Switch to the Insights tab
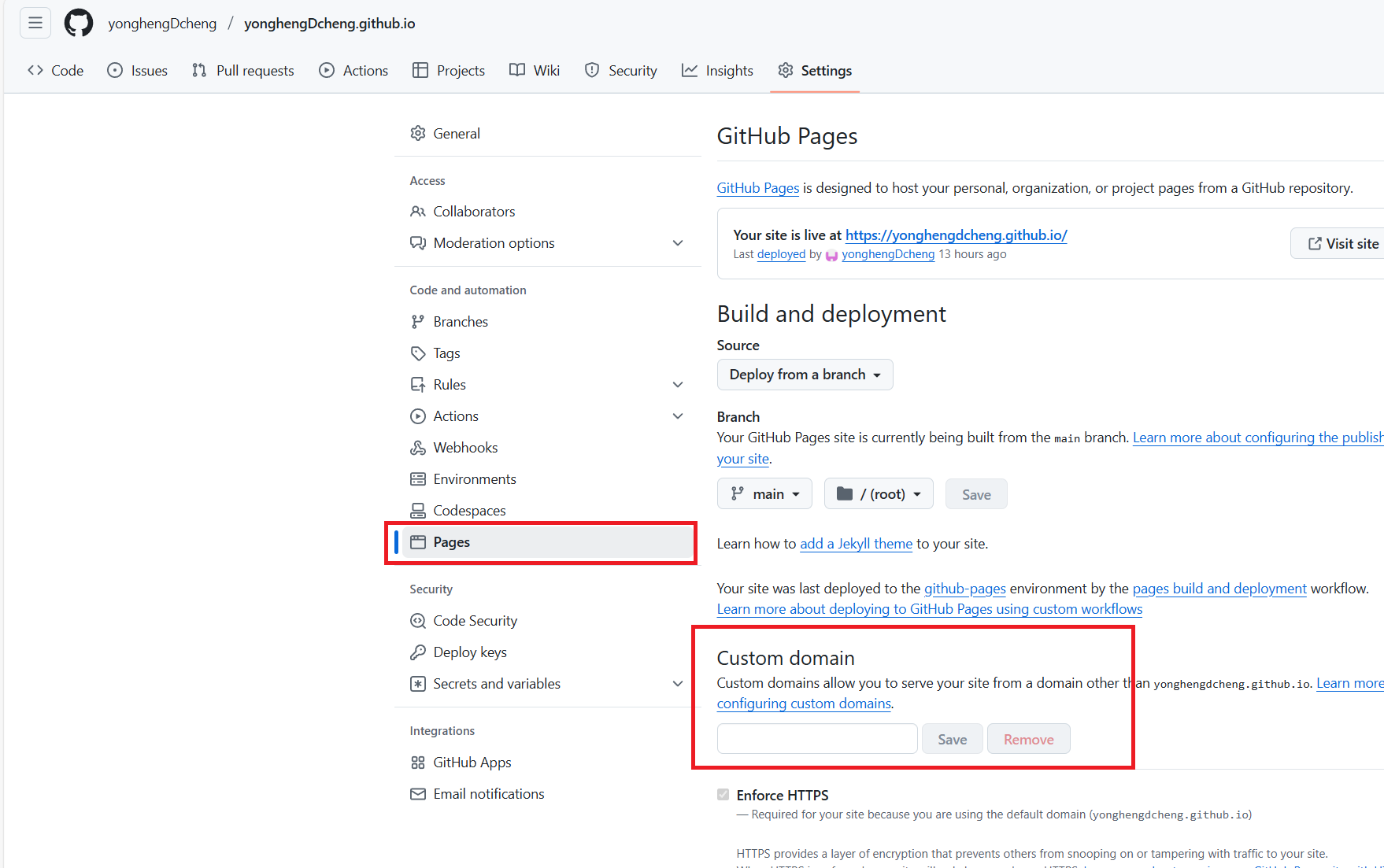Screen dimensions: 1384x868 coord(717,71)
